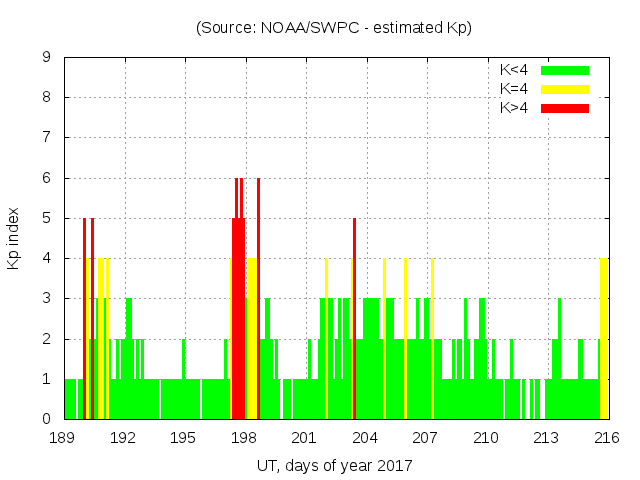Click the wide yellow bar at day 216

(x=603, y=340)
